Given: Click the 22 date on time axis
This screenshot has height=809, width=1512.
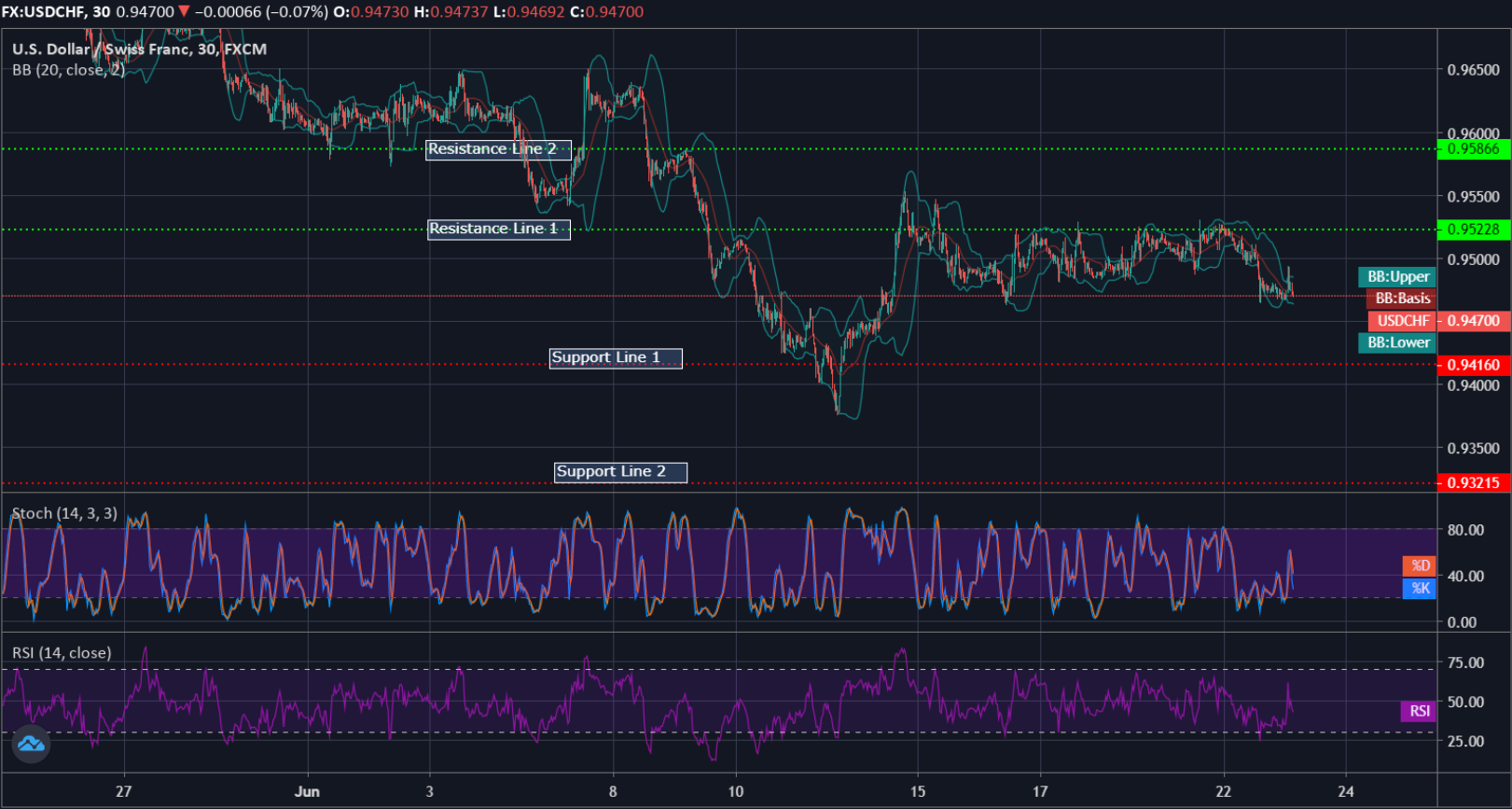Looking at the screenshot, I should click(x=1224, y=791).
